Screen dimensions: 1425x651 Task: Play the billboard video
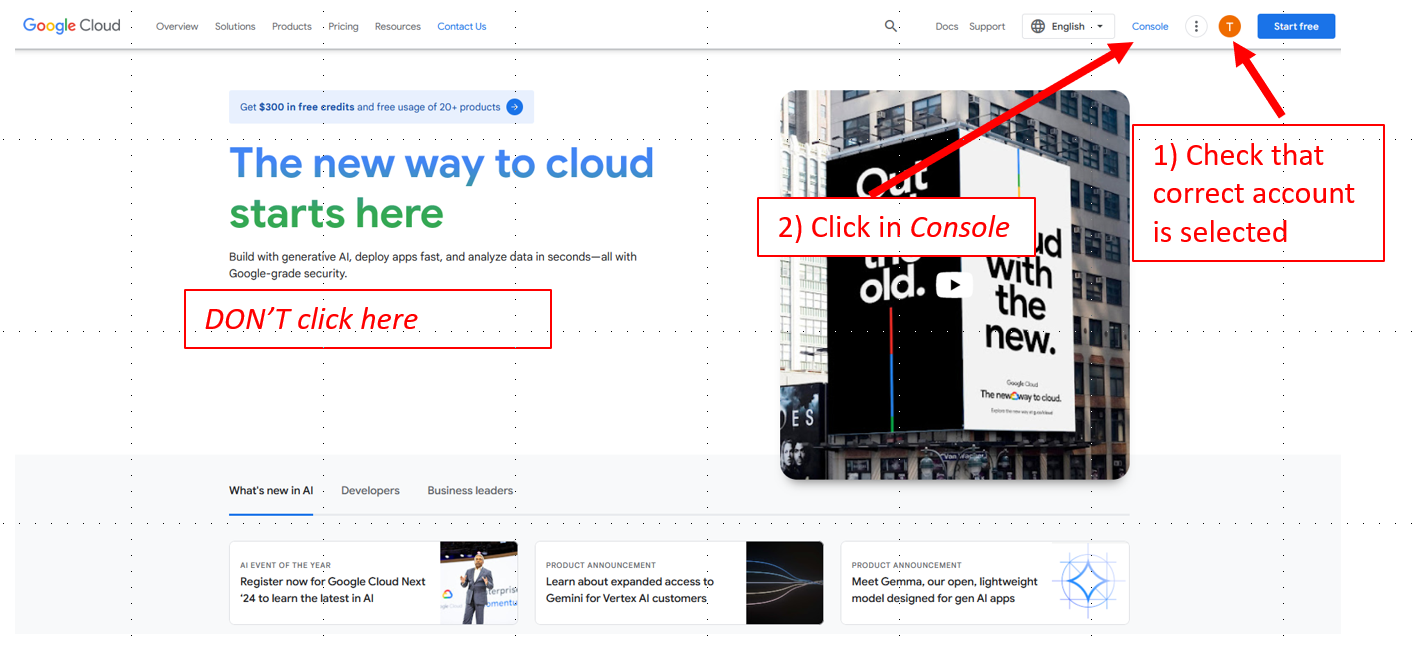click(954, 285)
